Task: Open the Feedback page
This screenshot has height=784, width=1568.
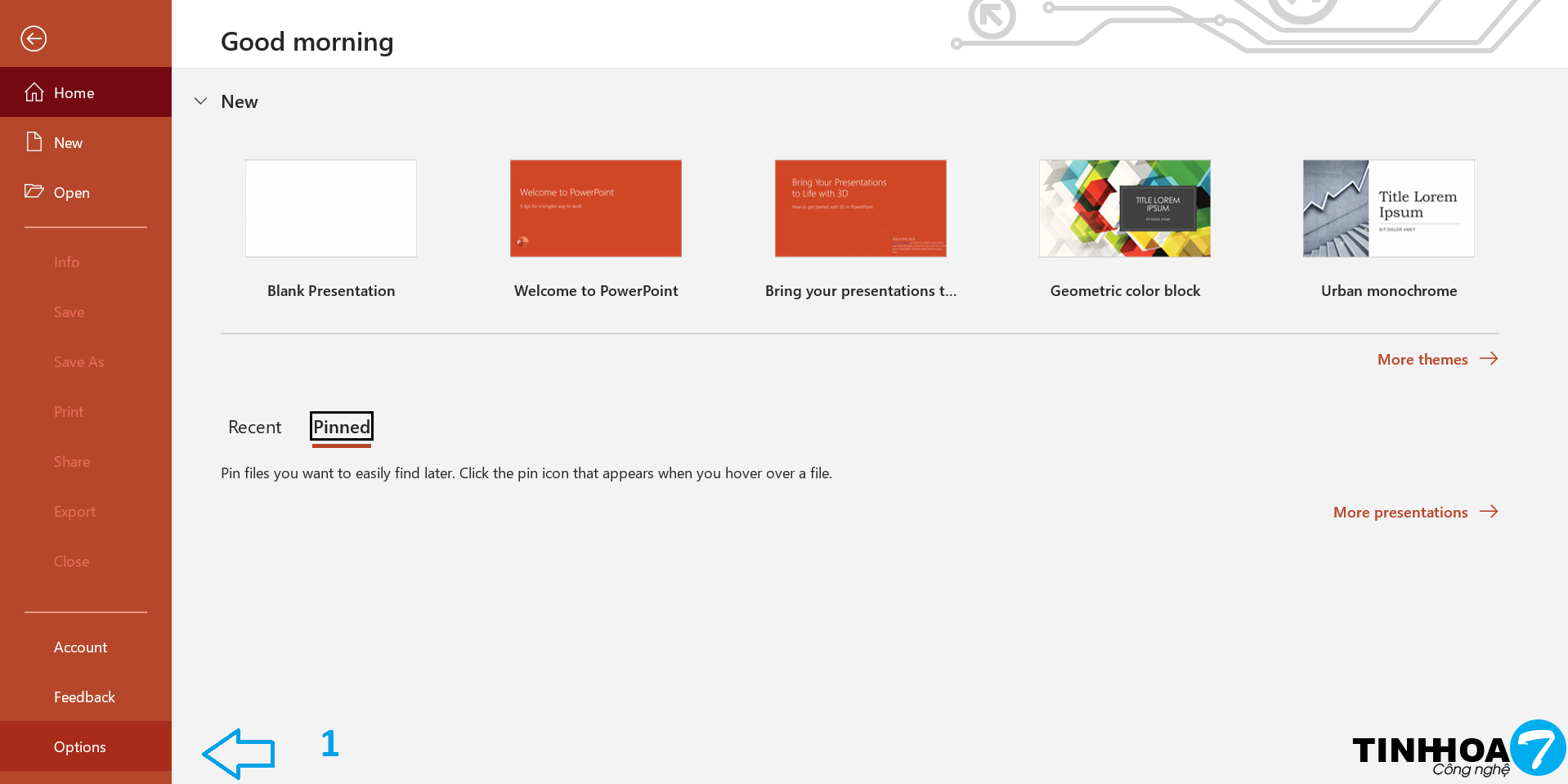Action: tap(84, 697)
